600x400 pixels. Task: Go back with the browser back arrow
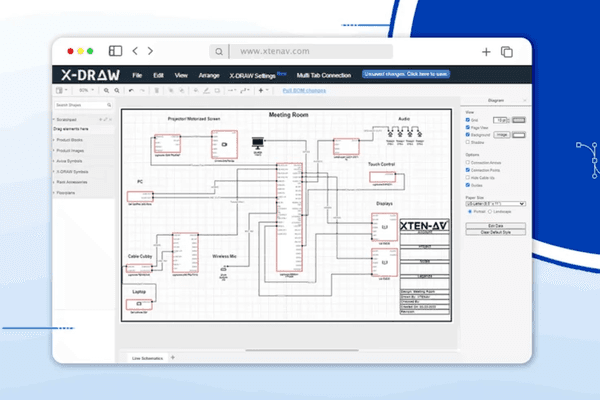coord(135,51)
